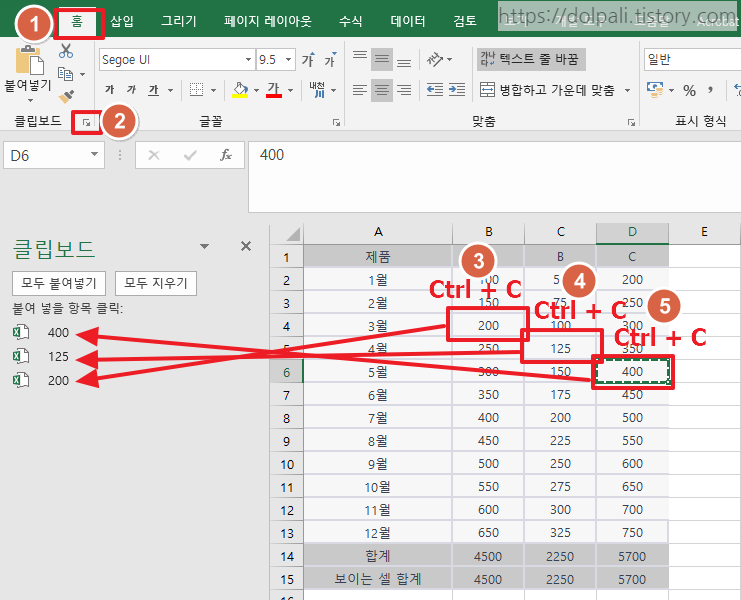Click 모두 지우기 button

(x=156, y=283)
